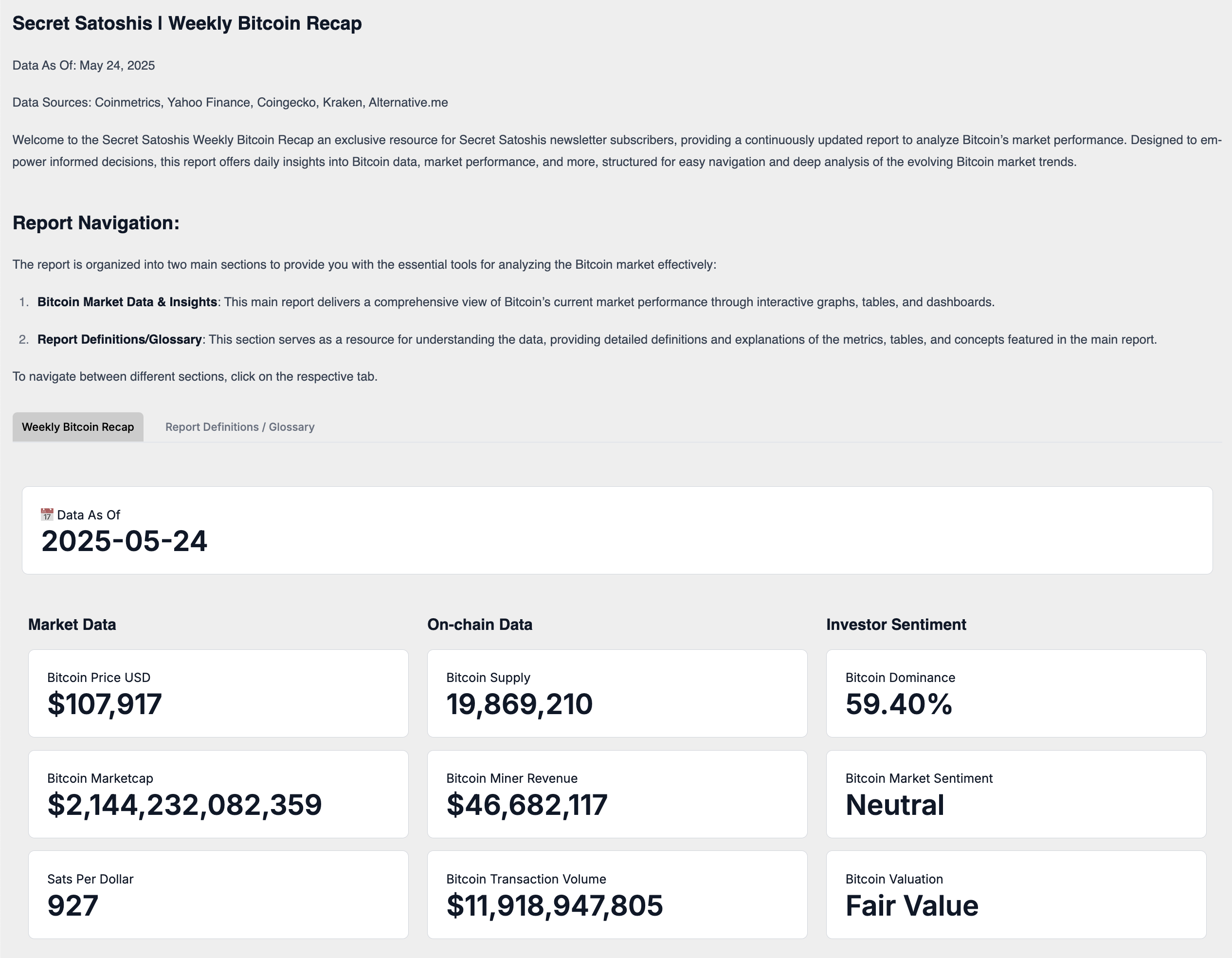Open Report Definitions / Glossary tab
This screenshot has height=958, width=1232.
pos(240,427)
